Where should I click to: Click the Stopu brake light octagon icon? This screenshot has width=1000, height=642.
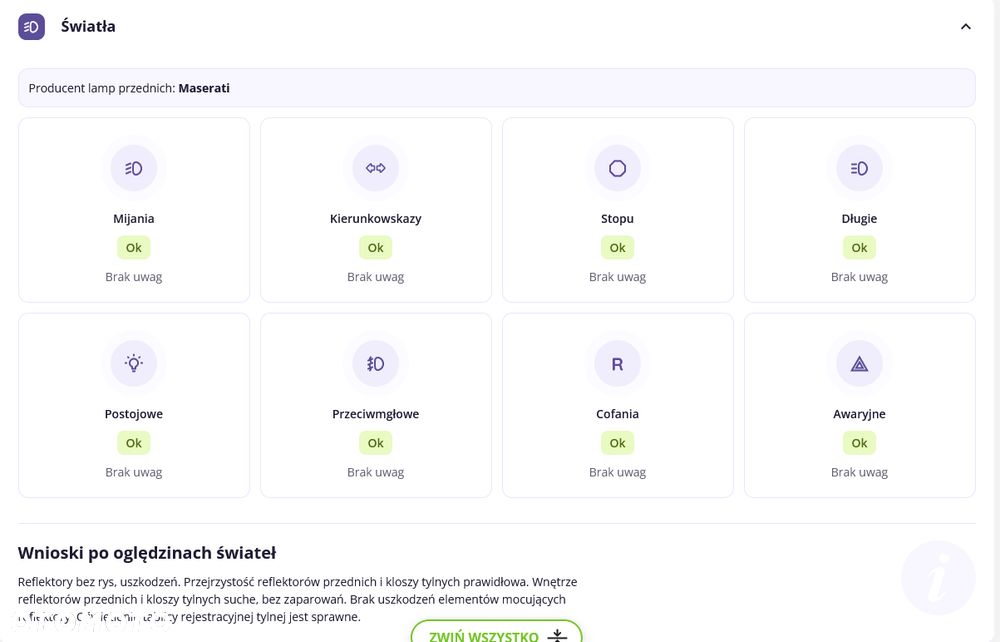tap(617, 168)
